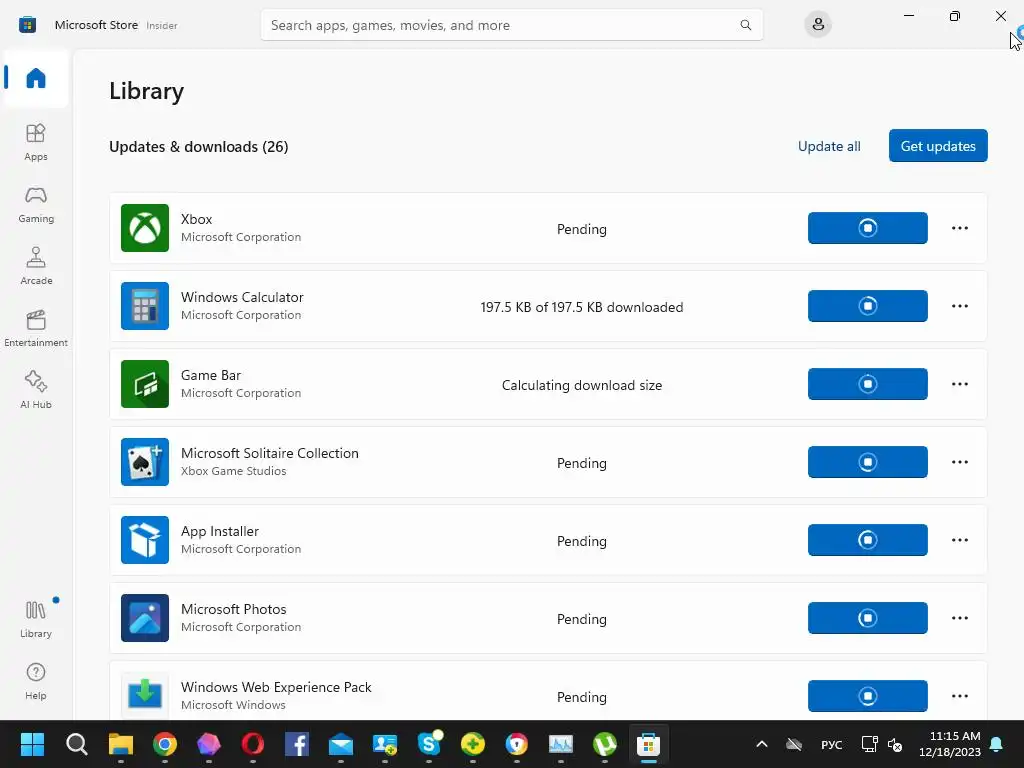Open taskbar Search
The height and width of the screenshot is (768, 1024).
[x=76, y=744]
